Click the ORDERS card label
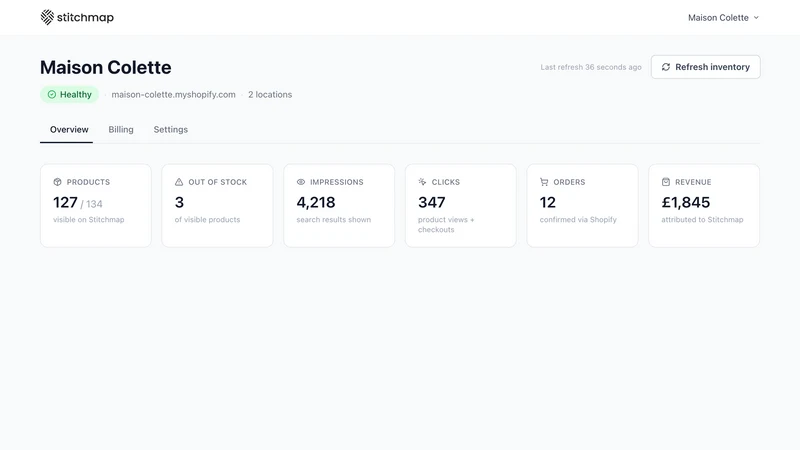800x450 pixels. coord(569,182)
